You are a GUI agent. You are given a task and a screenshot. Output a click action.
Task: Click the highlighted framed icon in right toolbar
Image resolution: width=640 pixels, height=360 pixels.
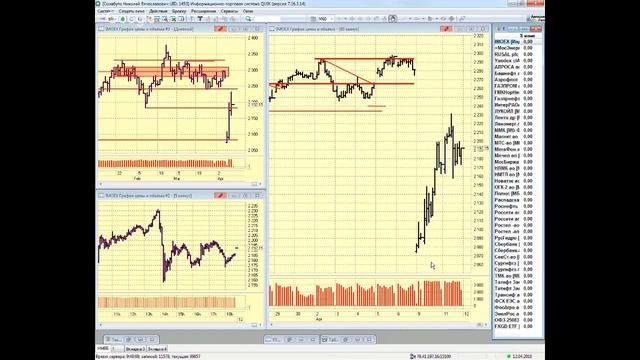click(x=393, y=19)
